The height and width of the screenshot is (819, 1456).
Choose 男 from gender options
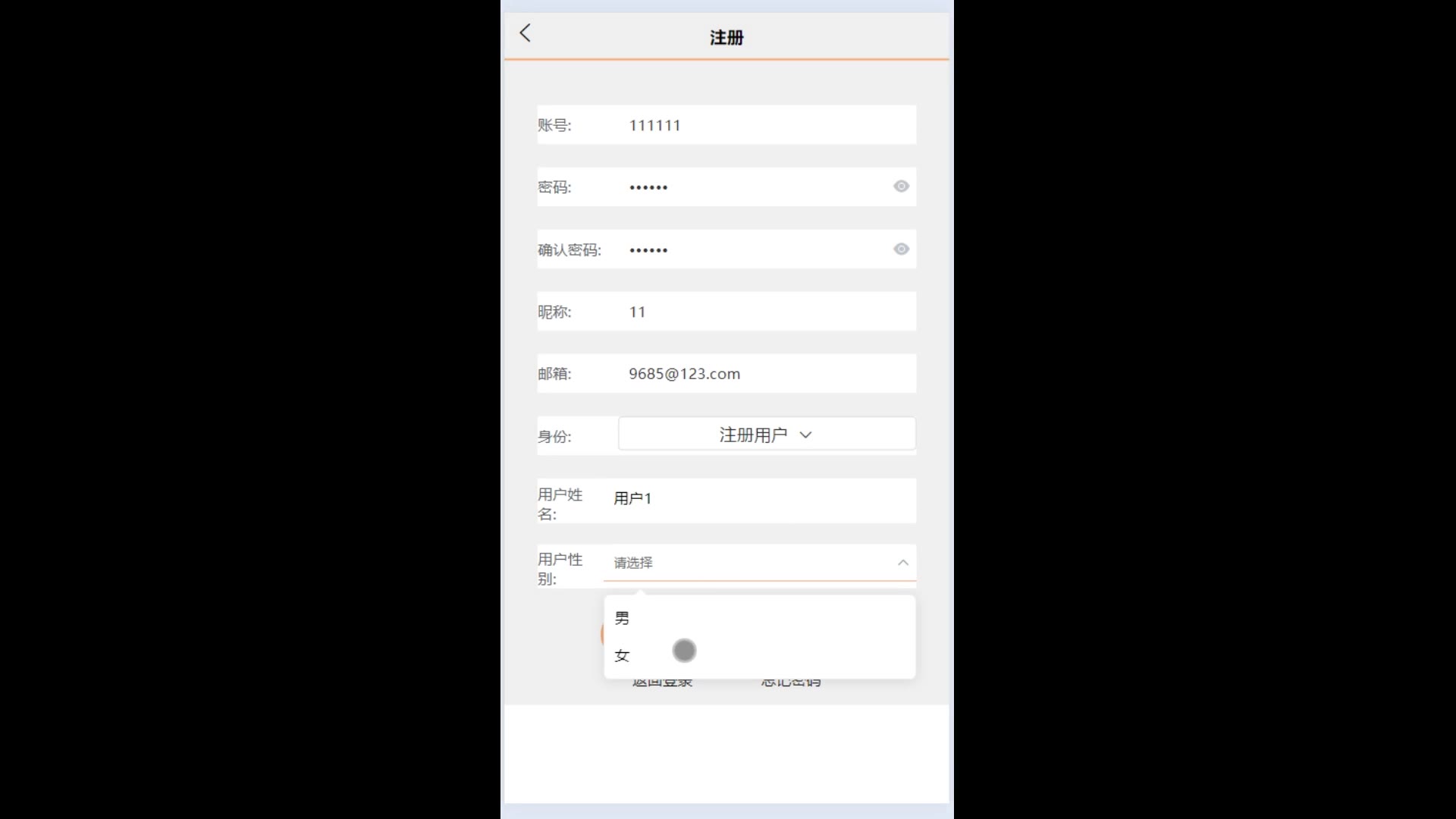pos(759,618)
